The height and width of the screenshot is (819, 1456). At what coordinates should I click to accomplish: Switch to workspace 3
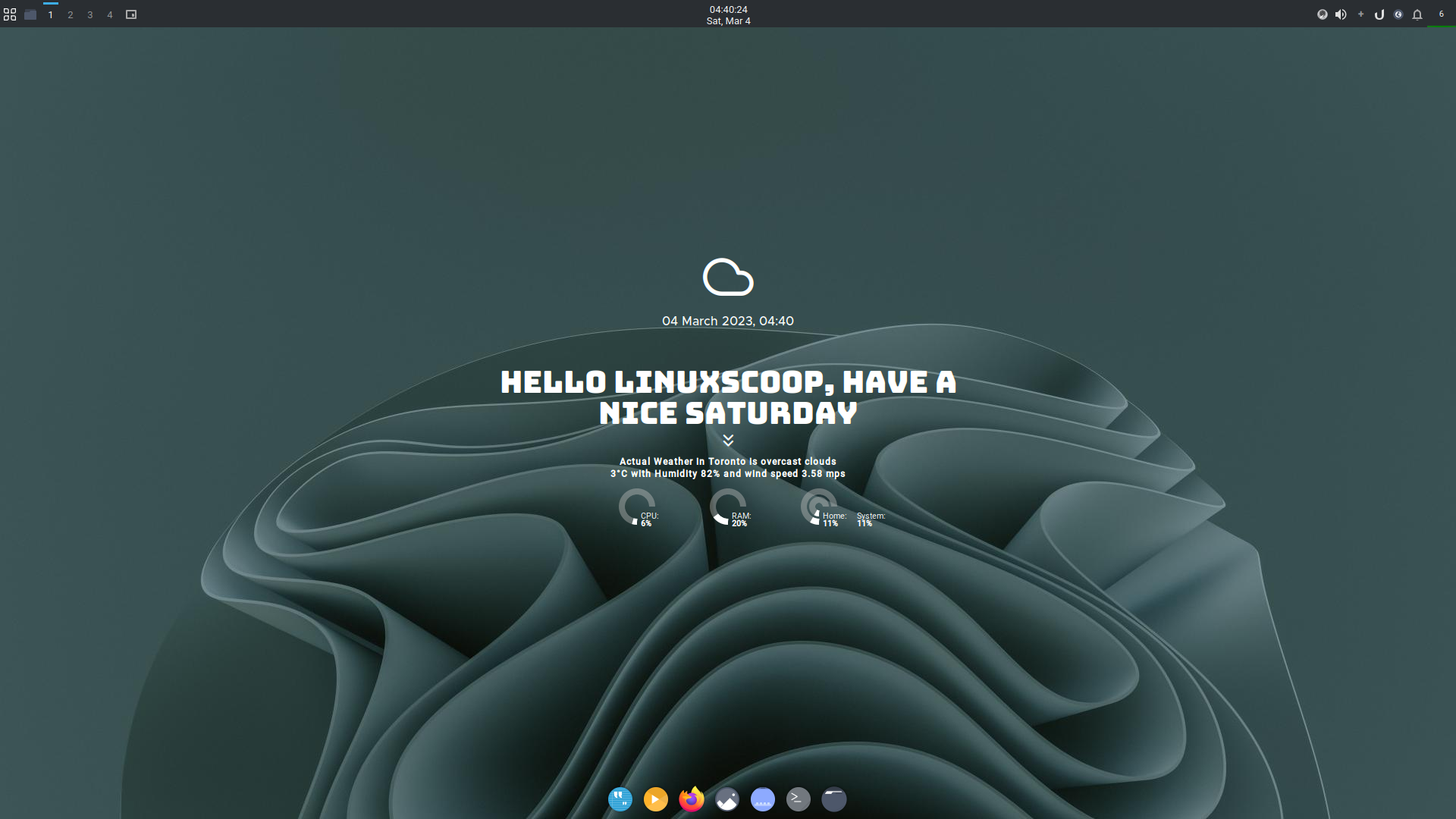tap(90, 14)
